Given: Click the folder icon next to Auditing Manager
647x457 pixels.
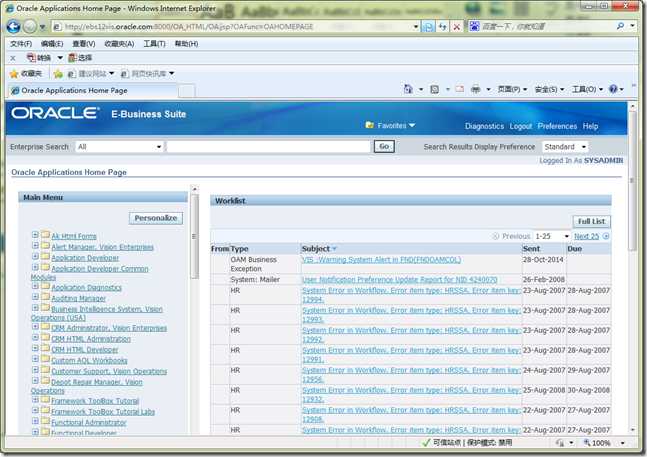Looking at the screenshot, I should (x=45, y=297).
